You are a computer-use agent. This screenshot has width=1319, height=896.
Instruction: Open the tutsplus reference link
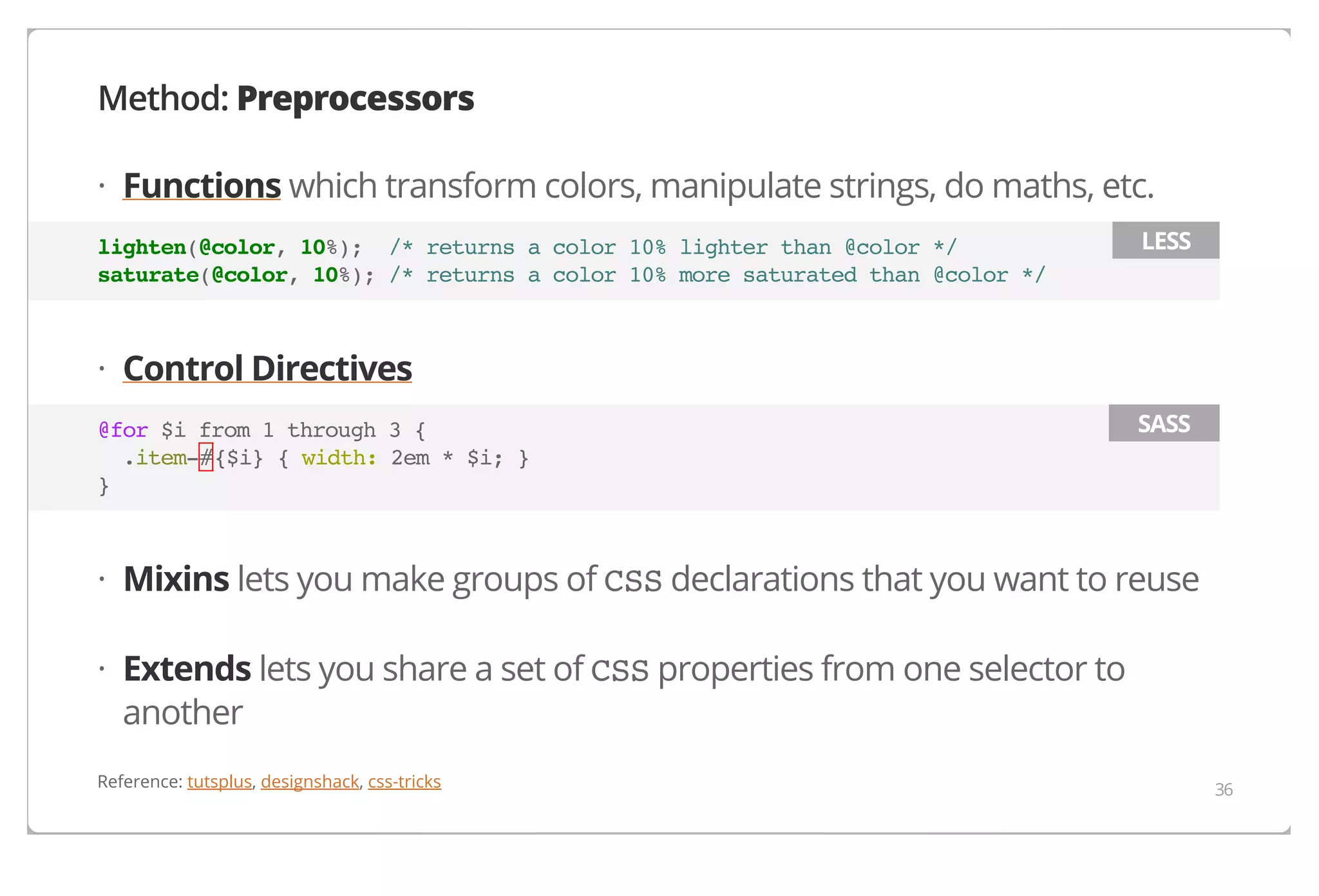click(219, 781)
